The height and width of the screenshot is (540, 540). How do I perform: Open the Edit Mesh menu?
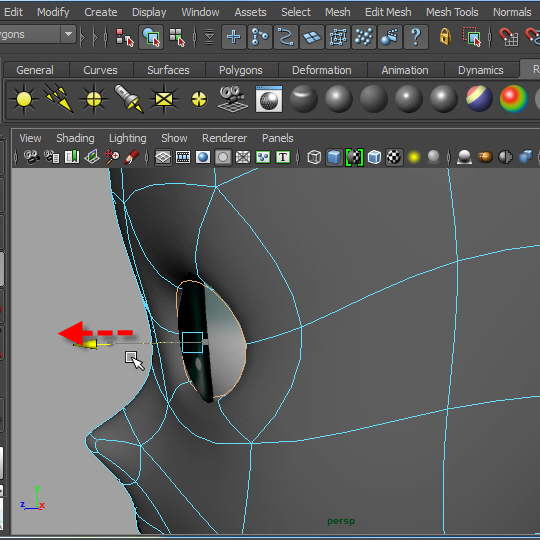(x=388, y=12)
